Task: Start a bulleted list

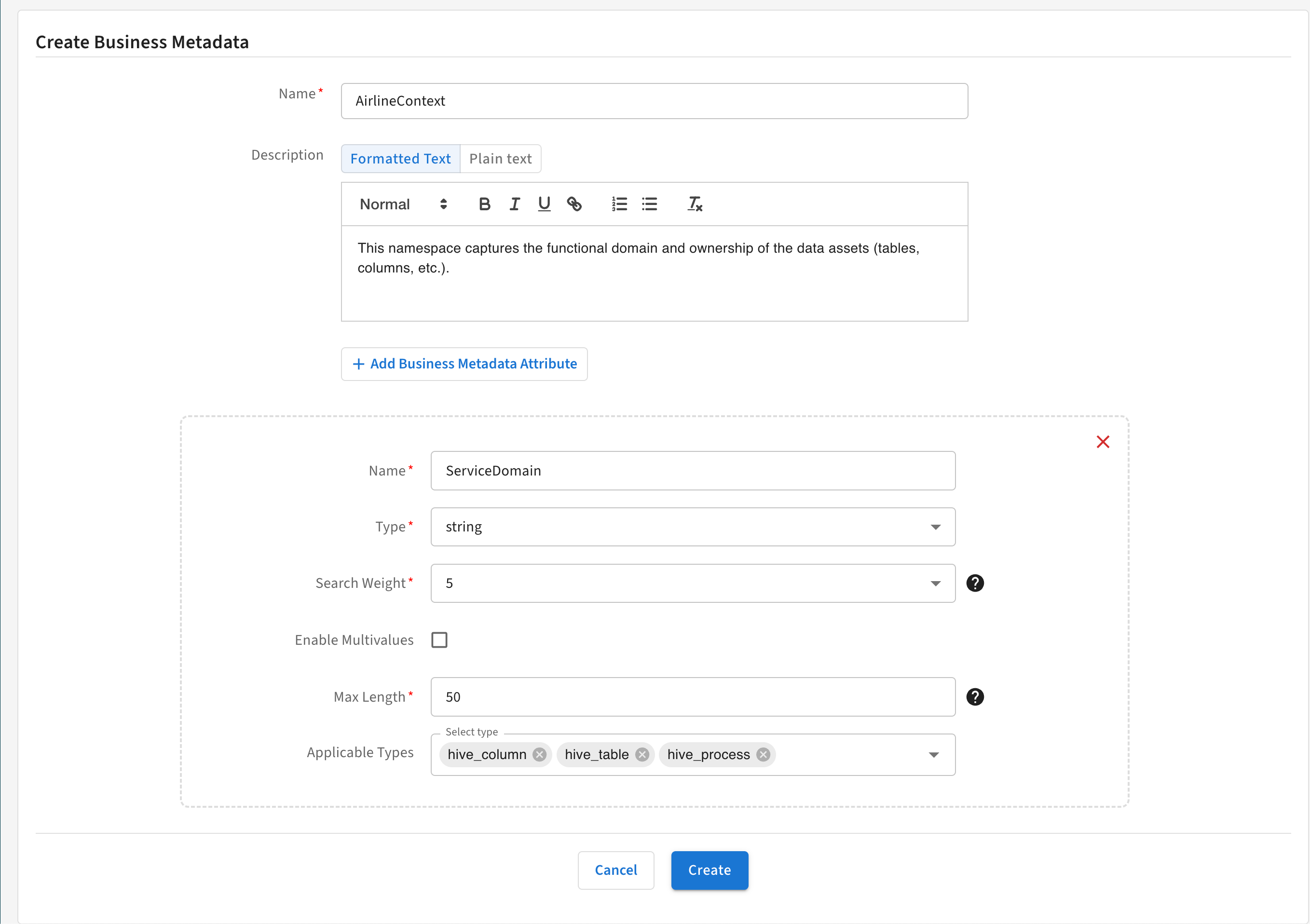Action: [x=649, y=204]
